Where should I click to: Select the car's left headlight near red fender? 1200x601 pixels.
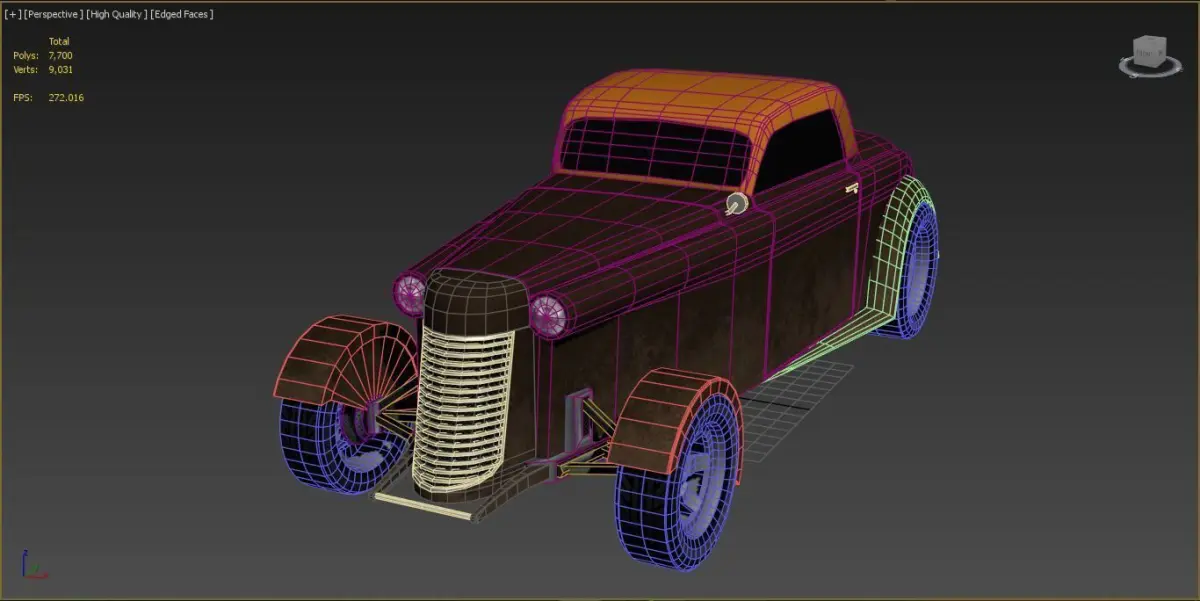click(410, 294)
